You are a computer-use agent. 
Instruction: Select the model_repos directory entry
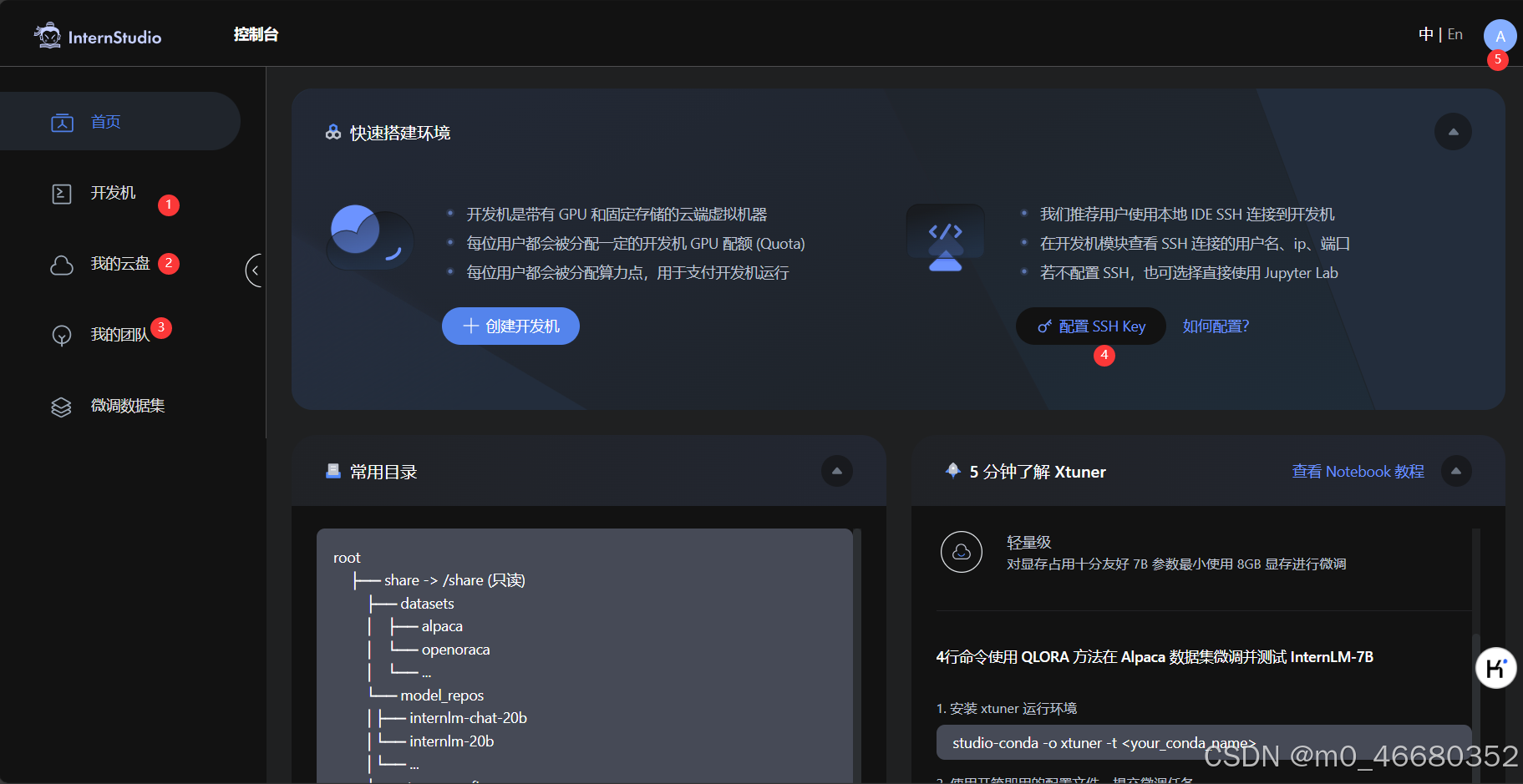tap(442, 695)
